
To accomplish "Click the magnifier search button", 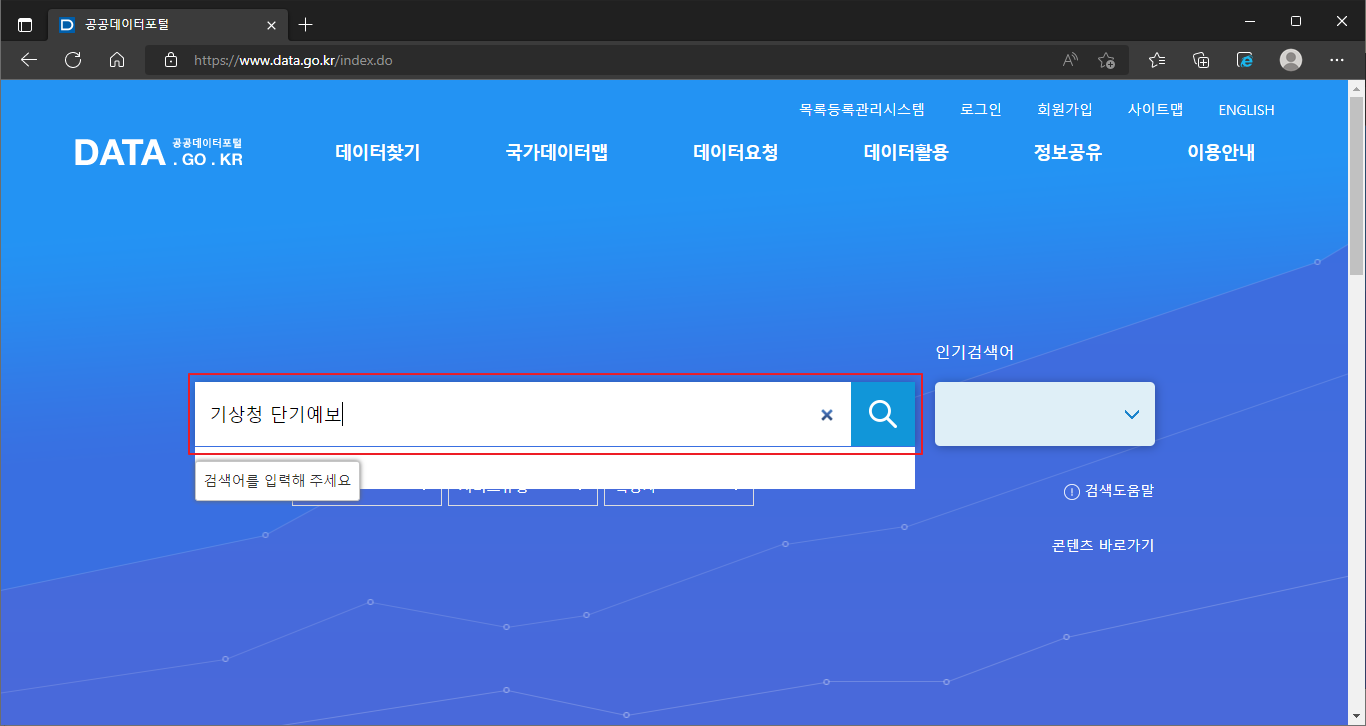I will tap(883, 414).
